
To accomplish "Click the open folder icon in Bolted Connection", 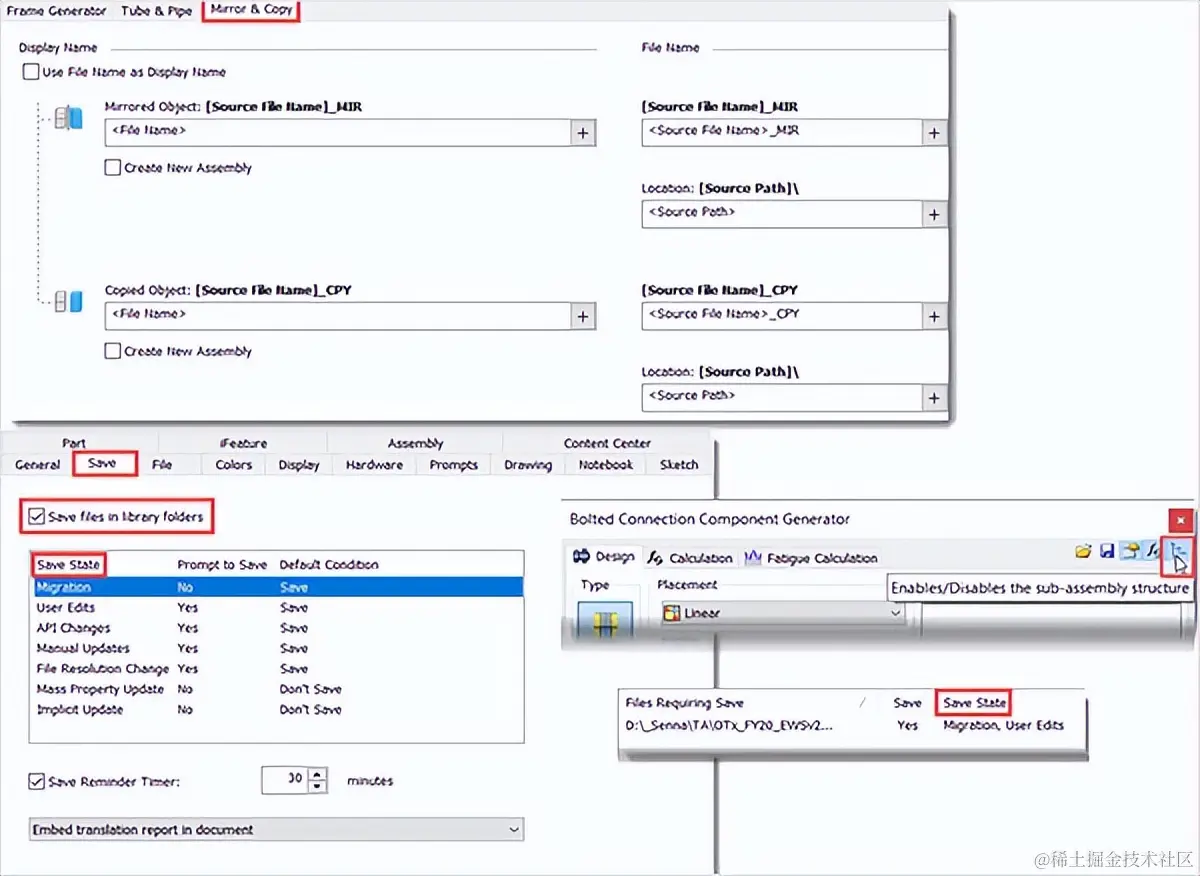I will (1083, 551).
